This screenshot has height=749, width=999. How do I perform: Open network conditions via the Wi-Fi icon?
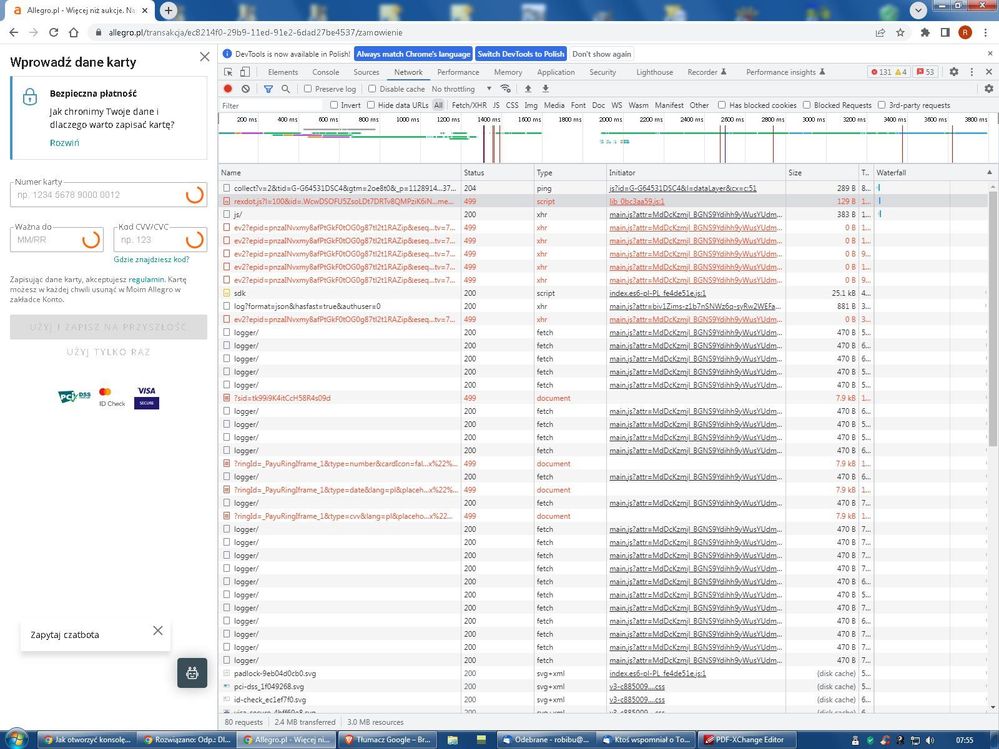505,89
